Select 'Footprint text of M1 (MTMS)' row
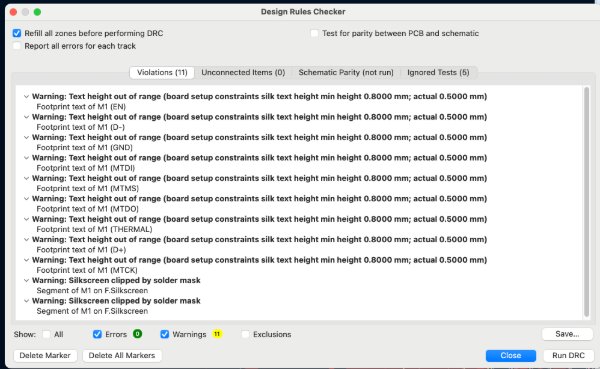600x369 pixels. coord(88,188)
